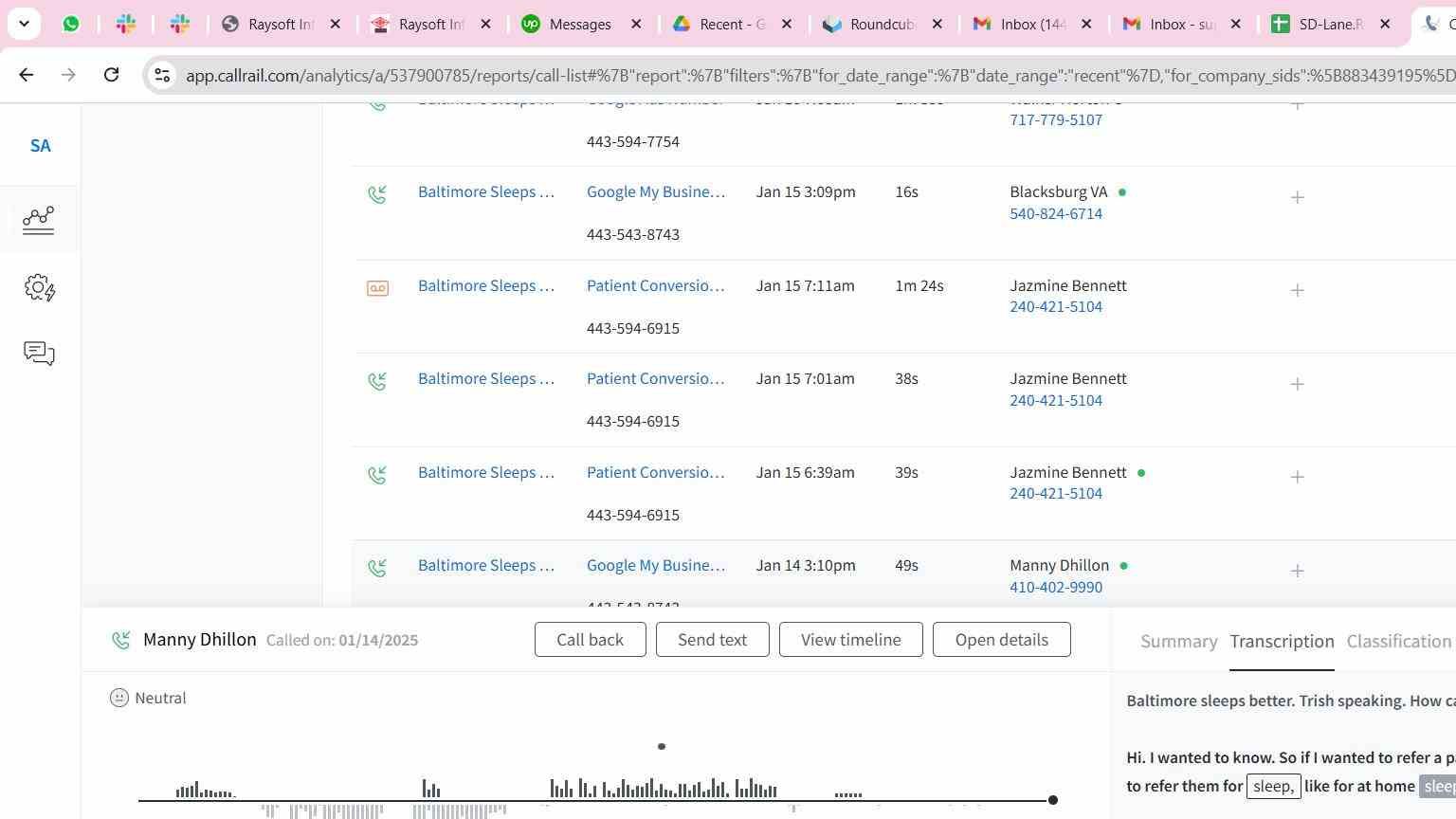Image resolution: width=1456 pixels, height=819 pixels.
Task: Select tracking number 443-594-7754
Action: point(633,141)
